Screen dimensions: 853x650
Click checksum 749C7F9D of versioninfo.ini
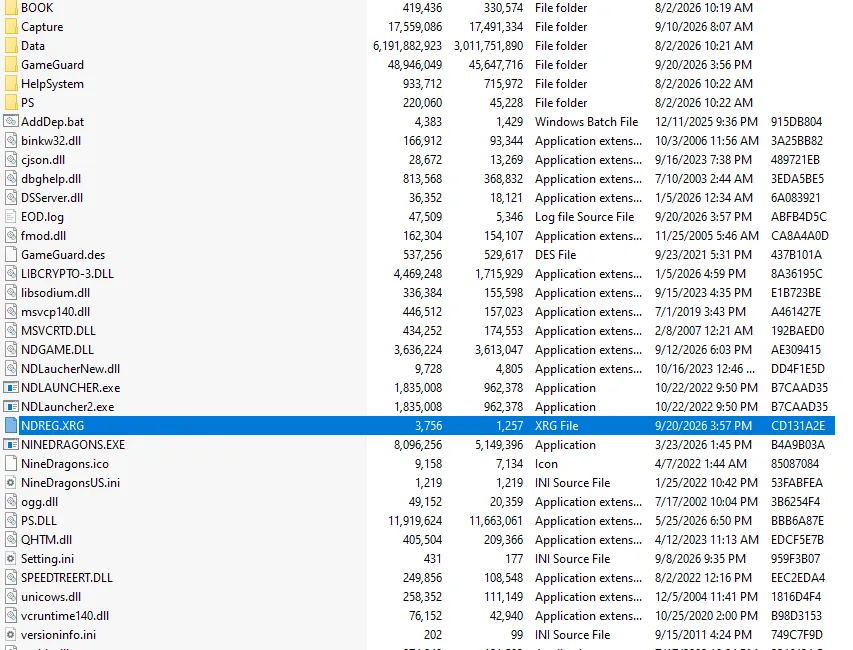coord(796,635)
